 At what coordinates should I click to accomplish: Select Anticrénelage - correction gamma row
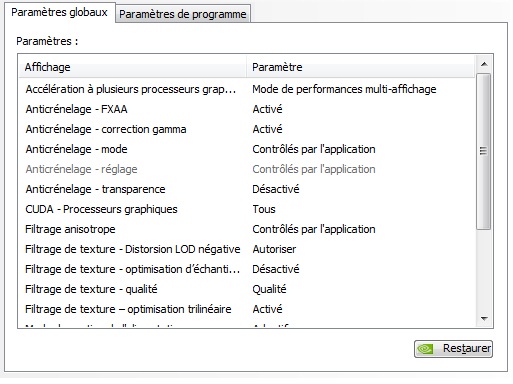247,129
